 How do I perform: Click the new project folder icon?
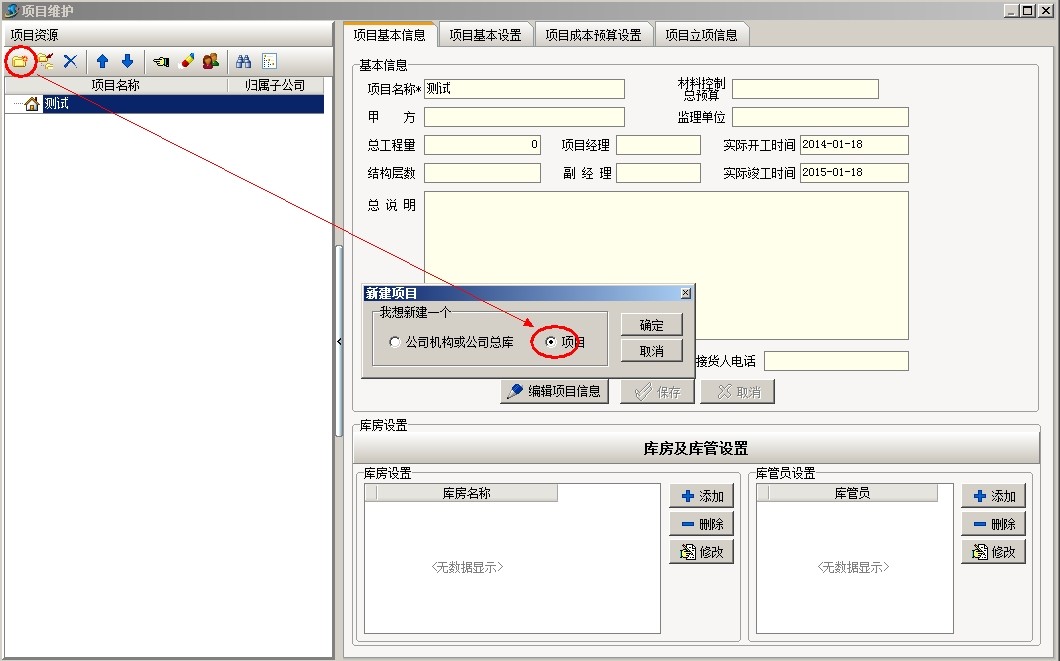pos(19,61)
